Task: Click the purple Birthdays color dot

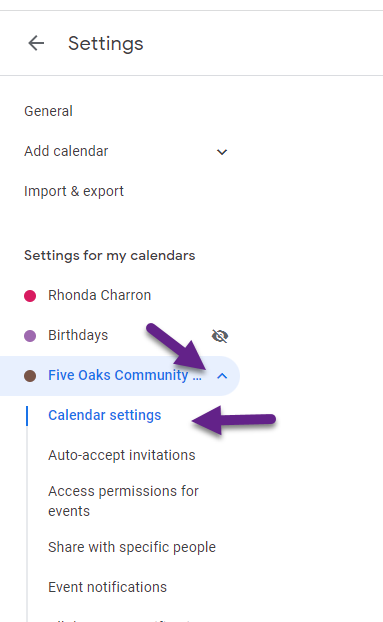Action: [30, 336]
